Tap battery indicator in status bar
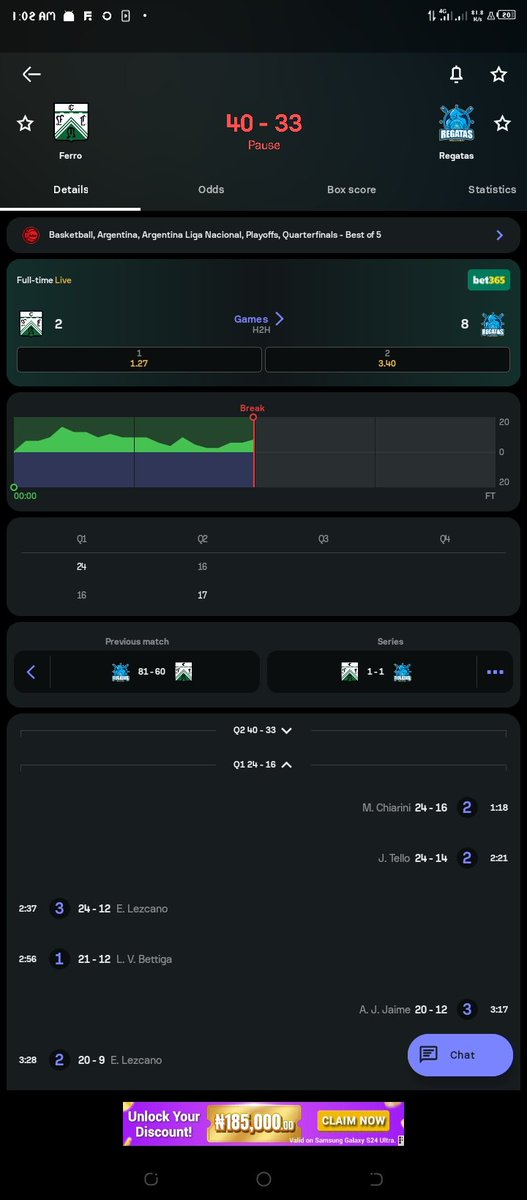527x1200 pixels. tap(505, 16)
